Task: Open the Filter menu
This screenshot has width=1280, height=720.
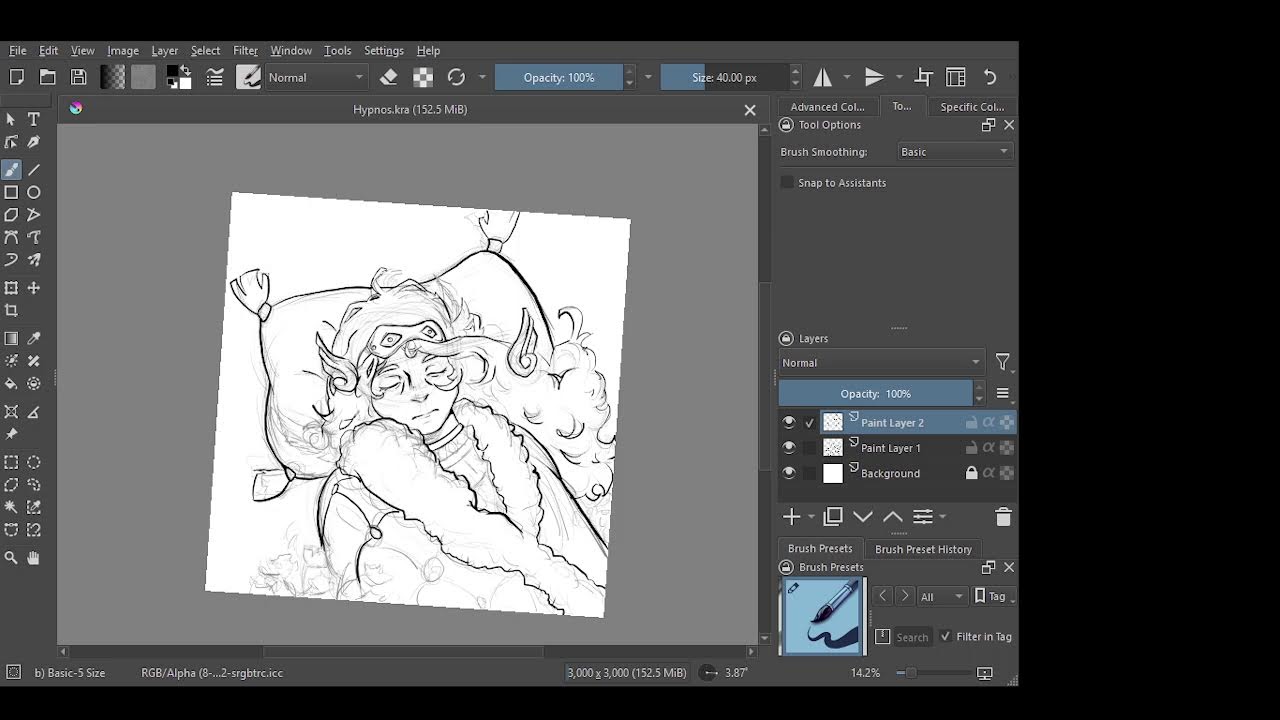Action: pos(245,50)
